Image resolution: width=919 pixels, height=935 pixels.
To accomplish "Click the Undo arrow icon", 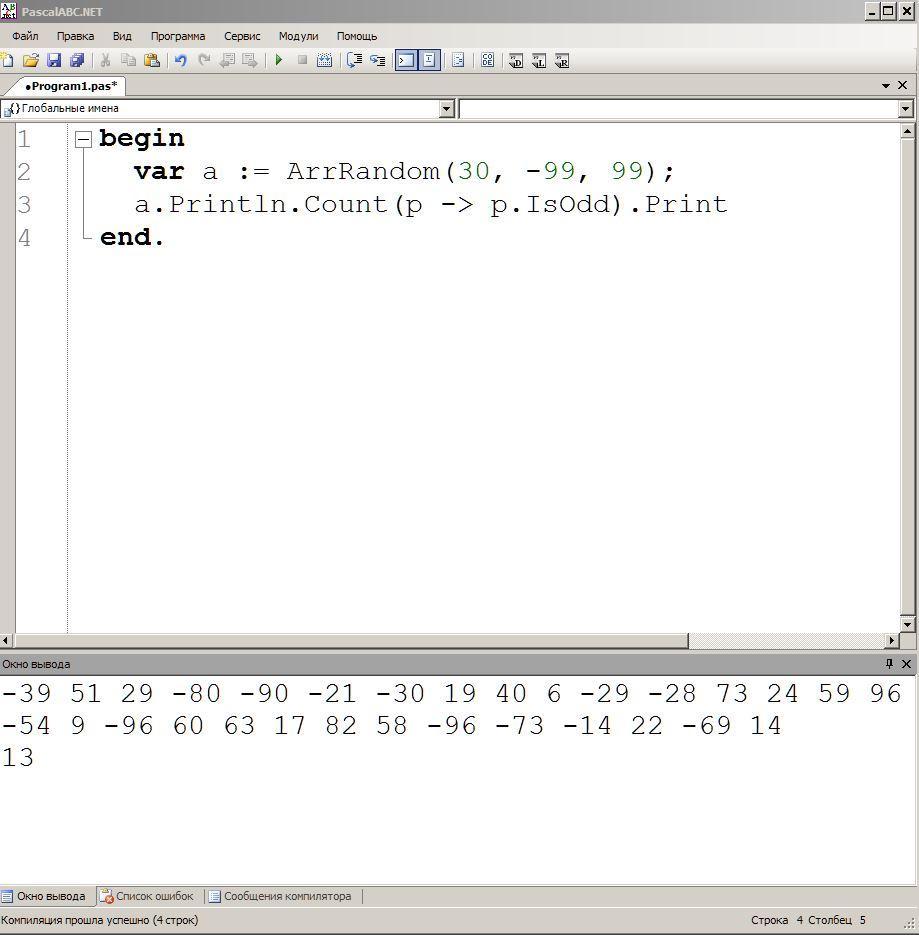I will [x=181, y=60].
